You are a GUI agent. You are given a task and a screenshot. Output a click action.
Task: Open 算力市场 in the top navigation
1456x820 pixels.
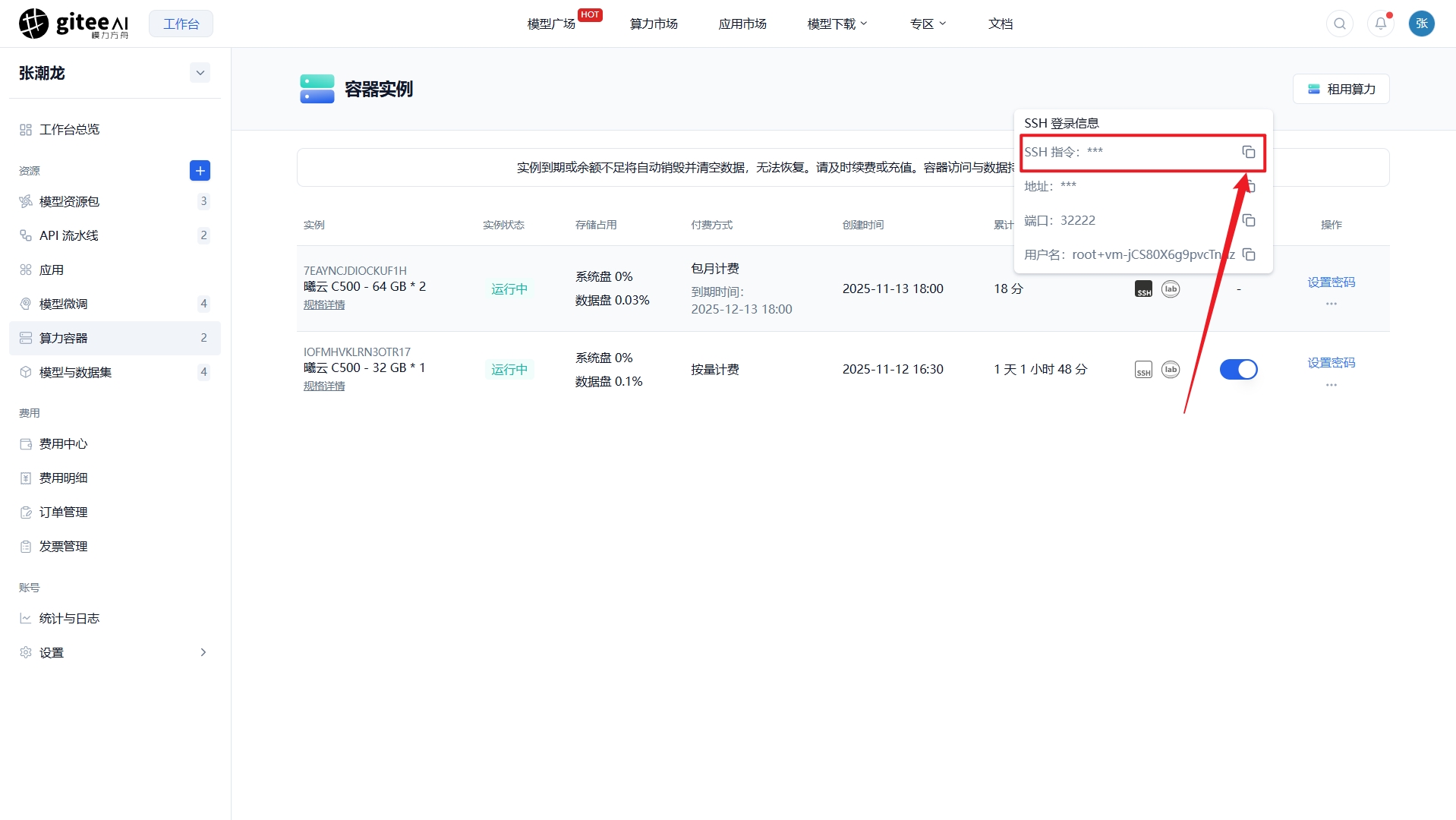654,24
